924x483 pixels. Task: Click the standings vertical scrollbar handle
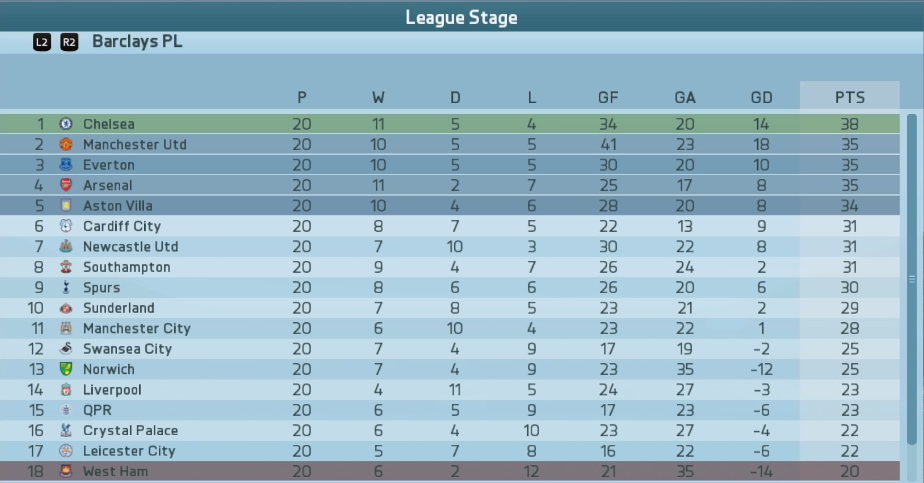tap(912, 280)
